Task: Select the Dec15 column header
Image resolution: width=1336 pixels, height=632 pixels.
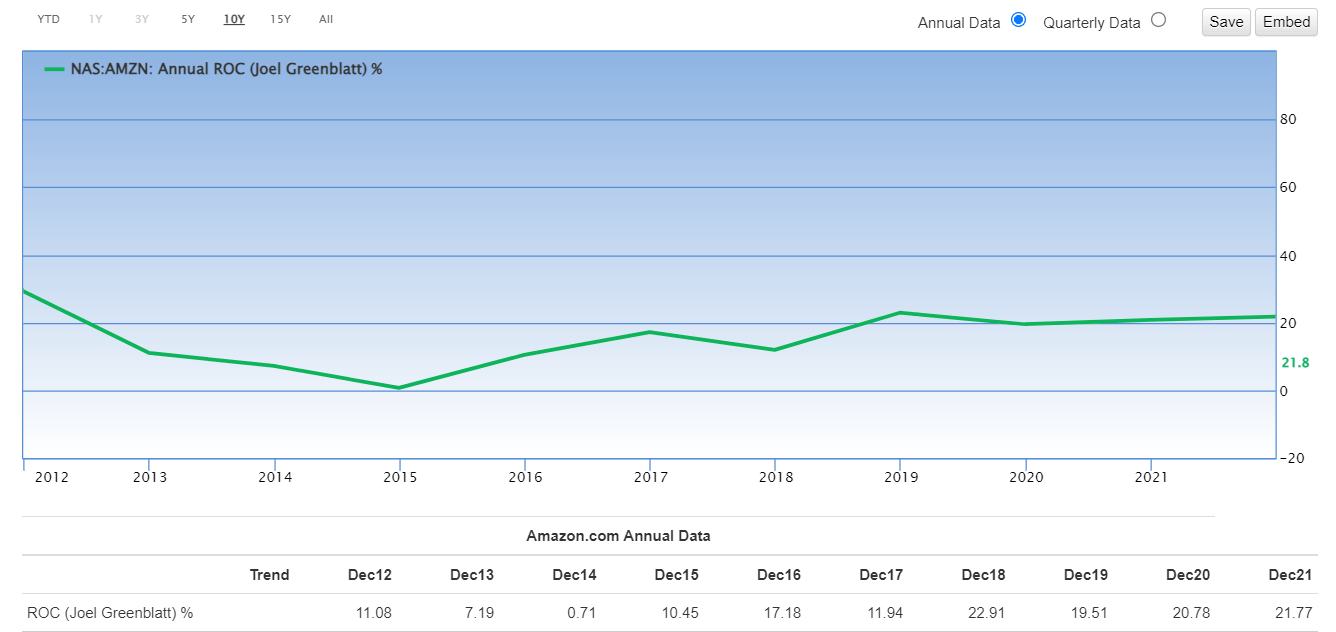Action: (677, 575)
